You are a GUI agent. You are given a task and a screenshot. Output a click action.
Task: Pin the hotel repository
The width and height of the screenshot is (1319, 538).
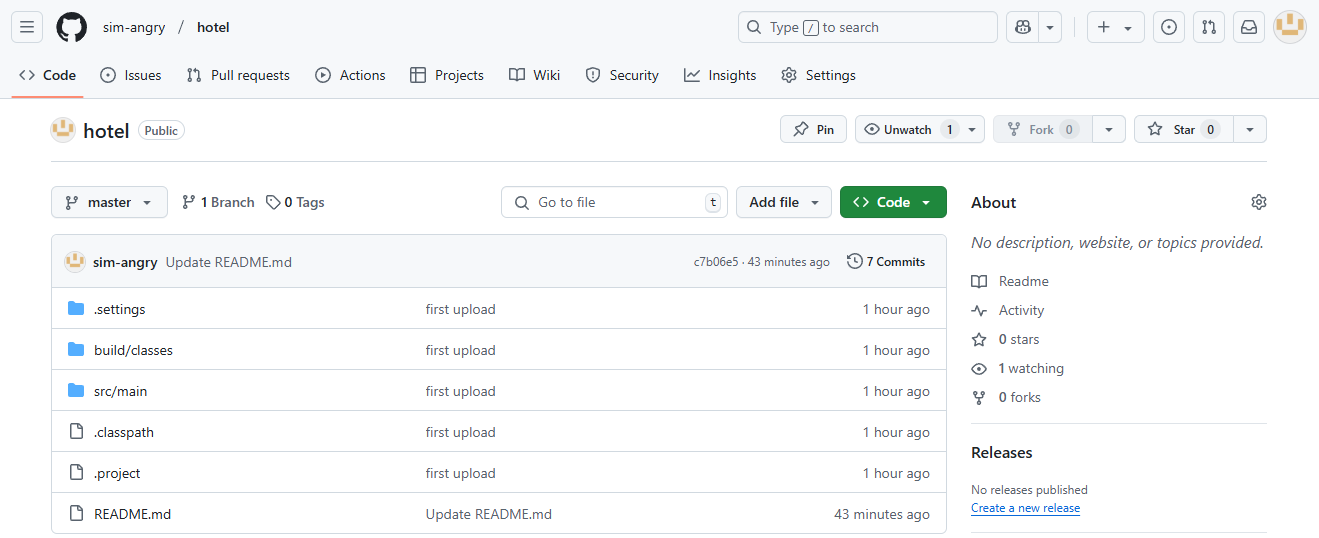pyautogui.click(x=813, y=129)
